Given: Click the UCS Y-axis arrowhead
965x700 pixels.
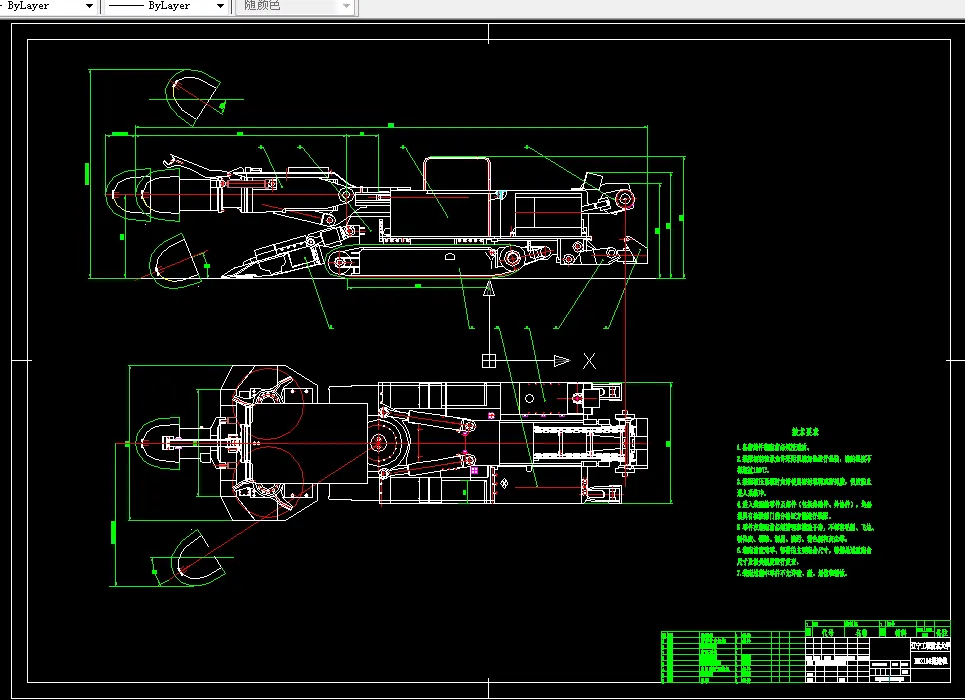Looking at the screenshot, I should tap(489, 289).
